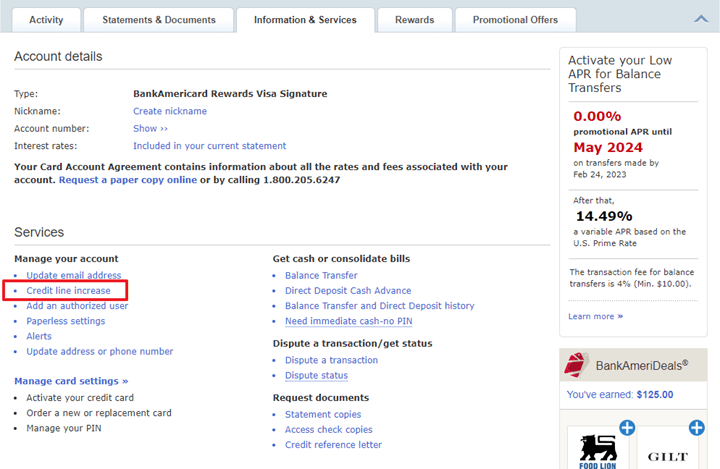Open the Food Lion deal logo
The width and height of the screenshot is (720, 469).
point(600,450)
